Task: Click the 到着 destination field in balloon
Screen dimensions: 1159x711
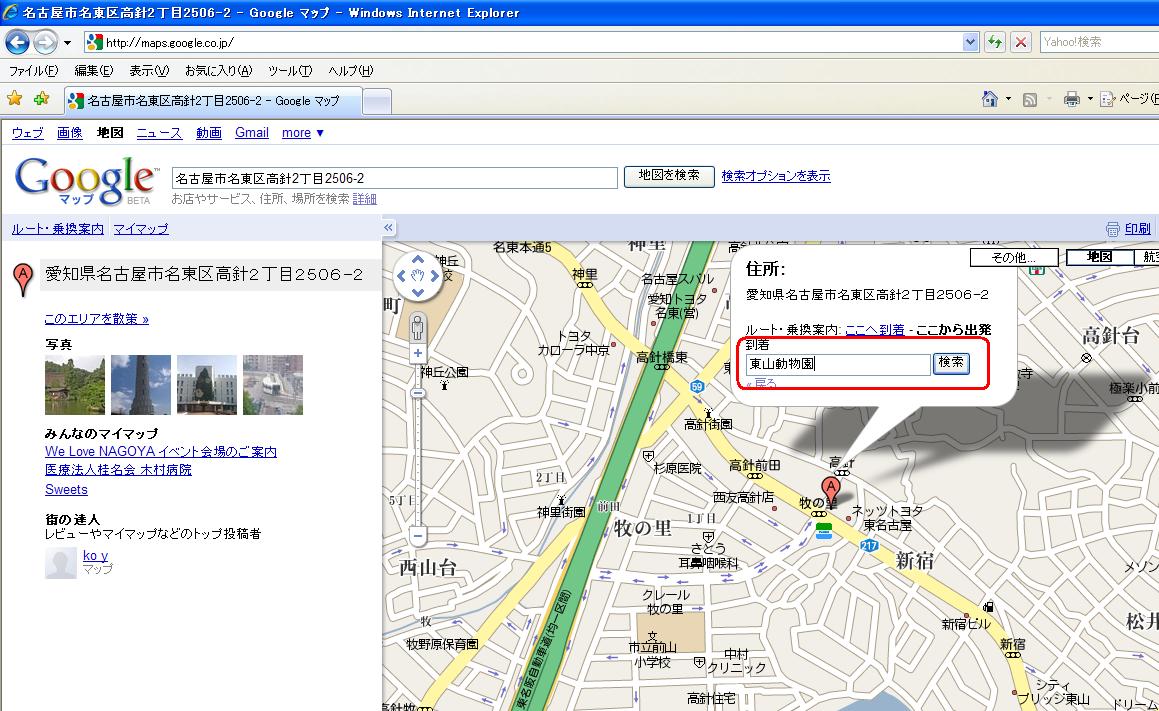Action: coord(838,364)
